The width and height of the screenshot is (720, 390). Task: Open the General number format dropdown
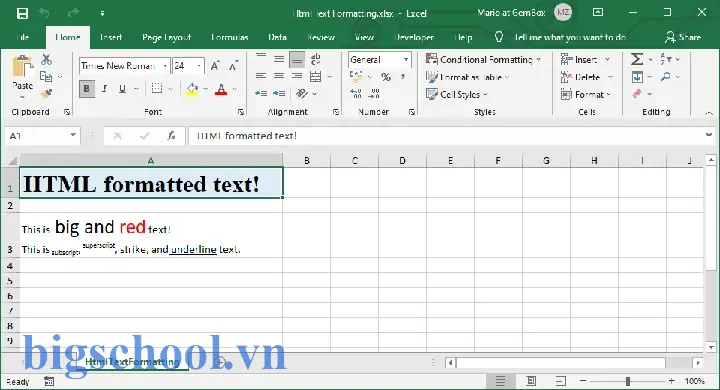[379, 60]
